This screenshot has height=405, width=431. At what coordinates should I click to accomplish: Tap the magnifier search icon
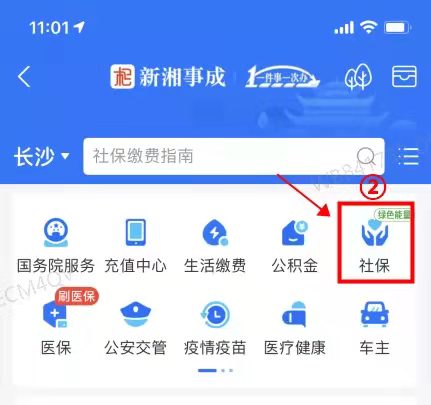coord(366,156)
